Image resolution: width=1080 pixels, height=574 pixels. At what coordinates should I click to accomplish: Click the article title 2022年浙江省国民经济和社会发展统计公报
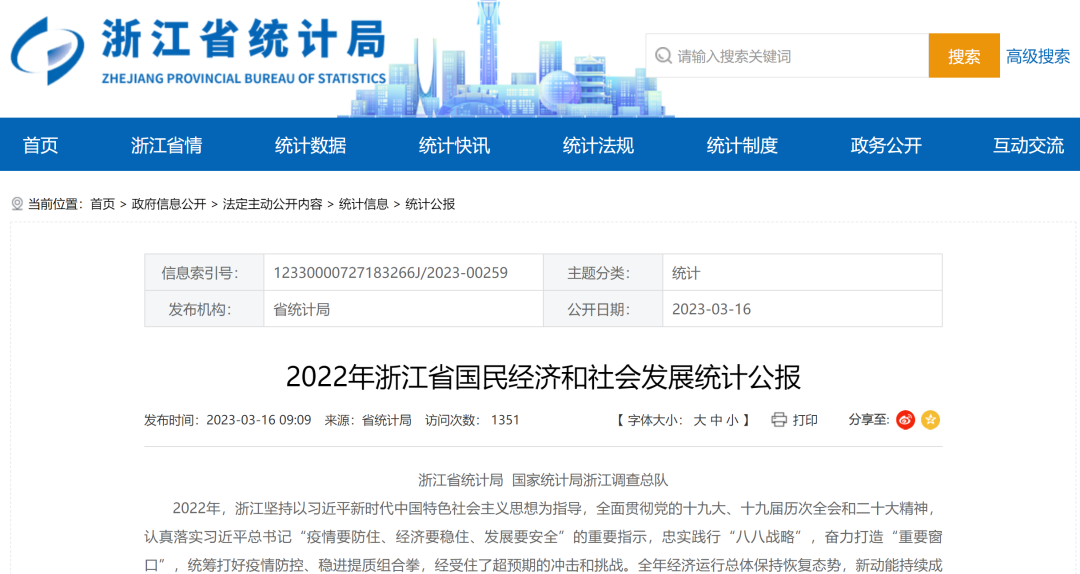click(543, 377)
